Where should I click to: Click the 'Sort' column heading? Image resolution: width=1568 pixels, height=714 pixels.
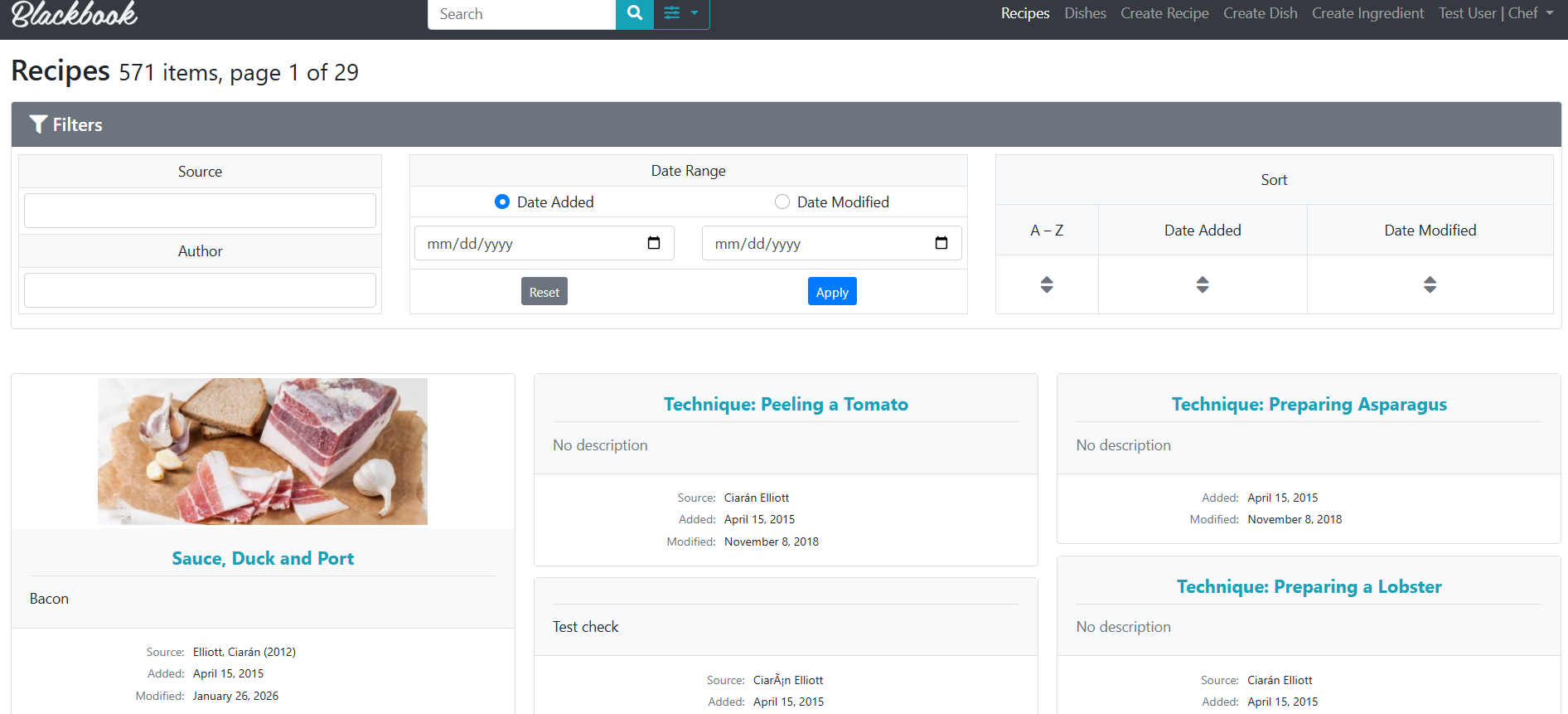[1274, 180]
